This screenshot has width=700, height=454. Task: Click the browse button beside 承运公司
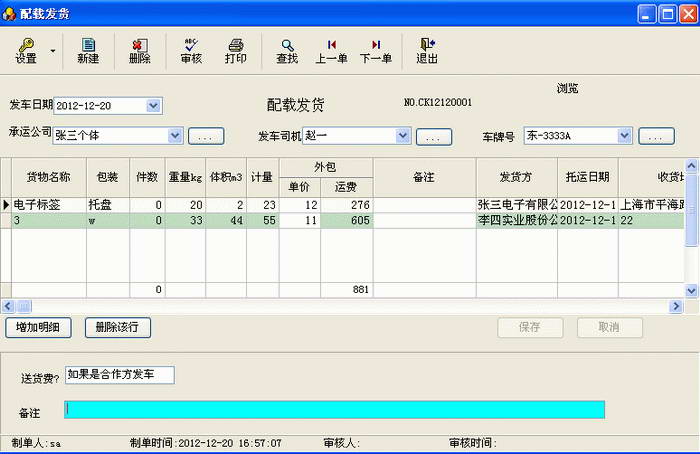pos(206,136)
